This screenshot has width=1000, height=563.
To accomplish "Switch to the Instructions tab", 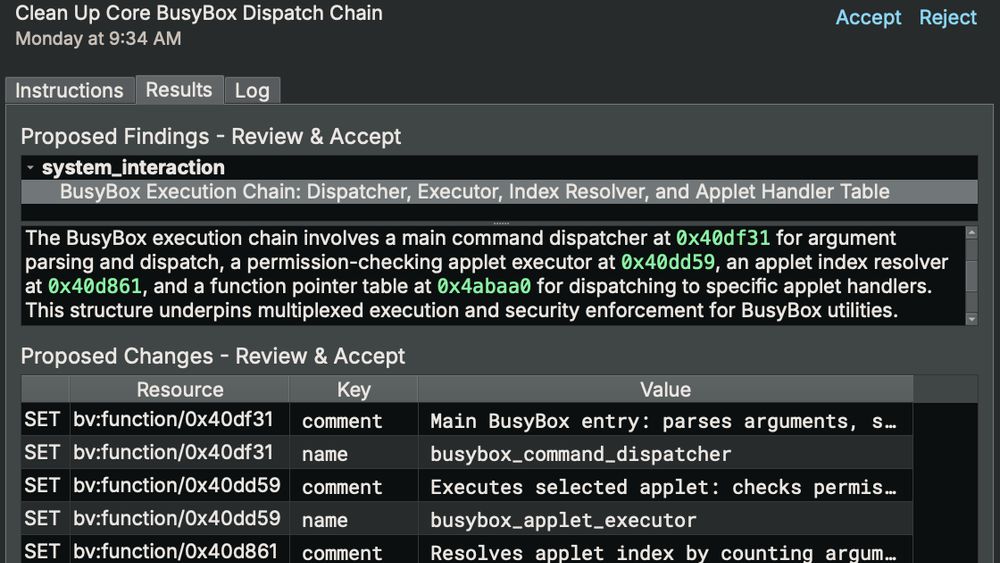I will [x=70, y=91].
